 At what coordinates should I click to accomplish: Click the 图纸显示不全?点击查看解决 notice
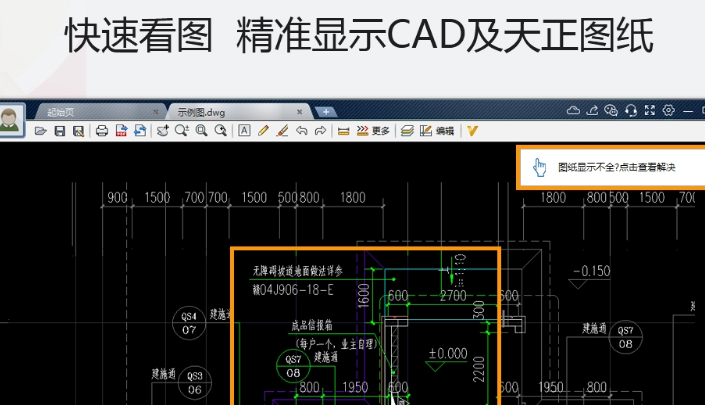[x=616, y=167]
